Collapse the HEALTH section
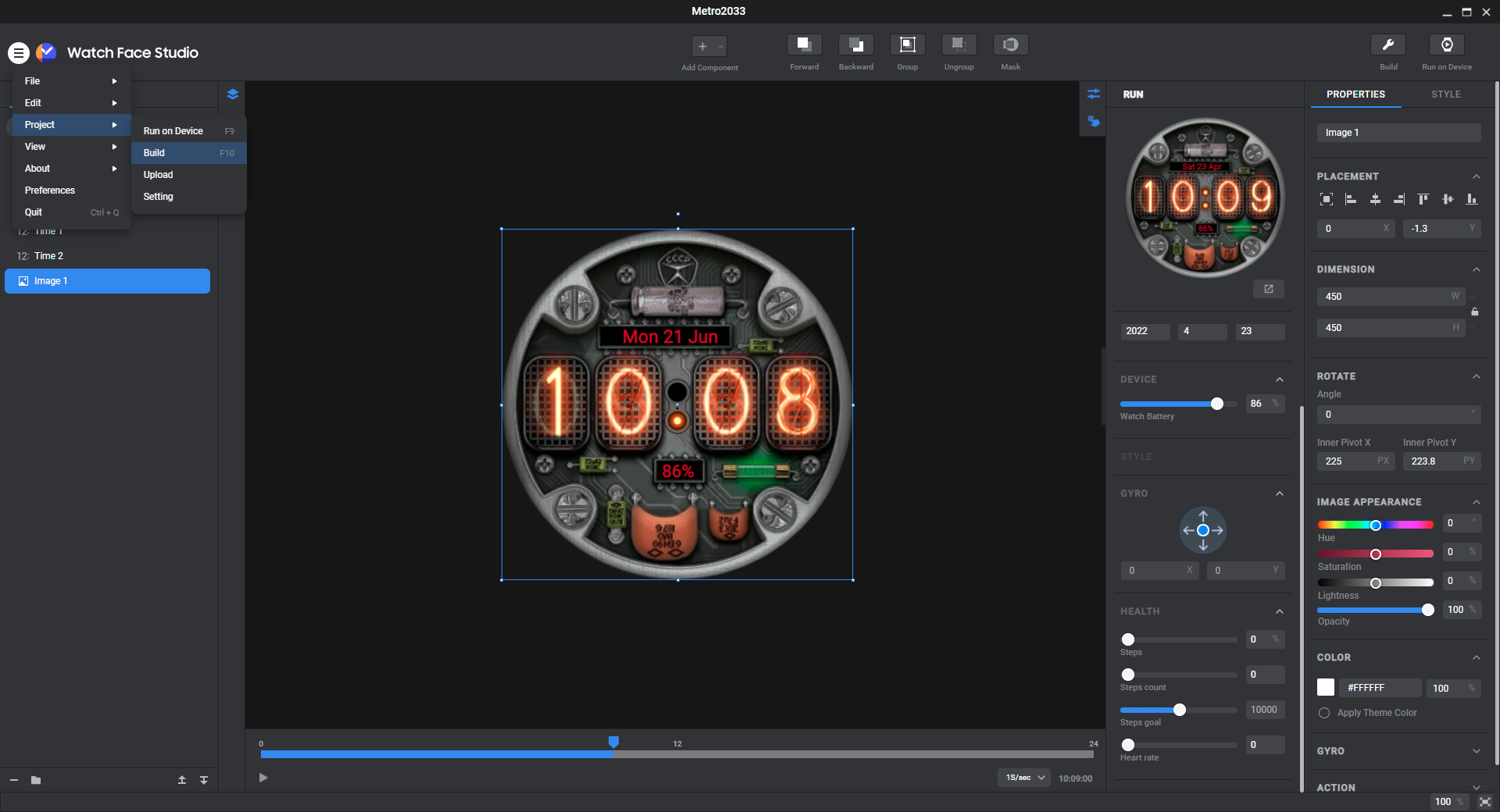 point(1280,611)
